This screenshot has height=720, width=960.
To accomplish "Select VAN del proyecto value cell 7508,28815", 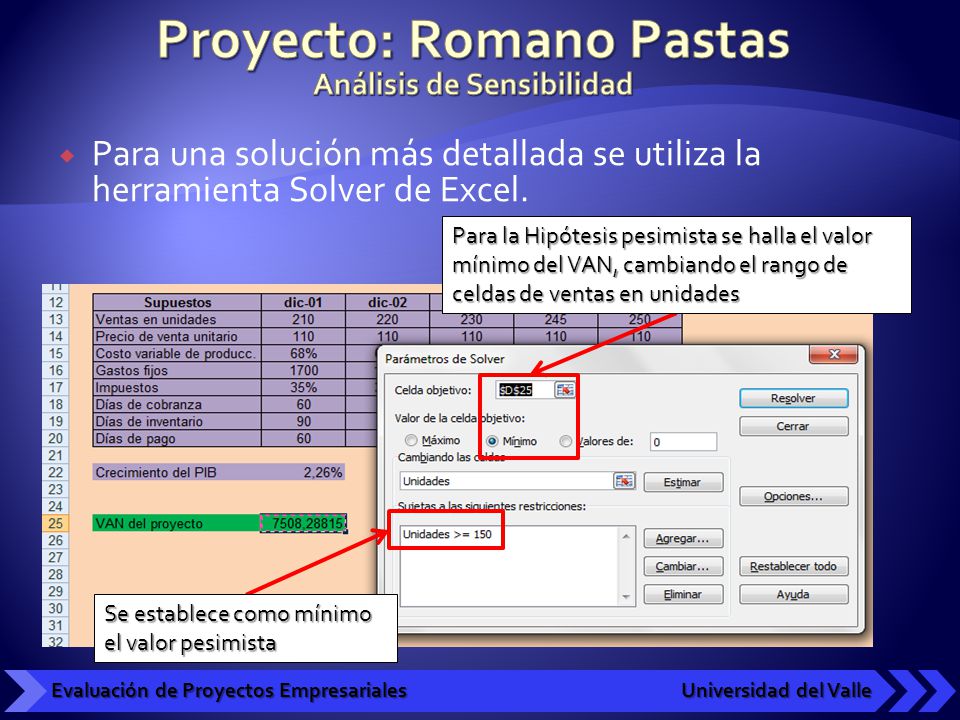I will (304, 523).
